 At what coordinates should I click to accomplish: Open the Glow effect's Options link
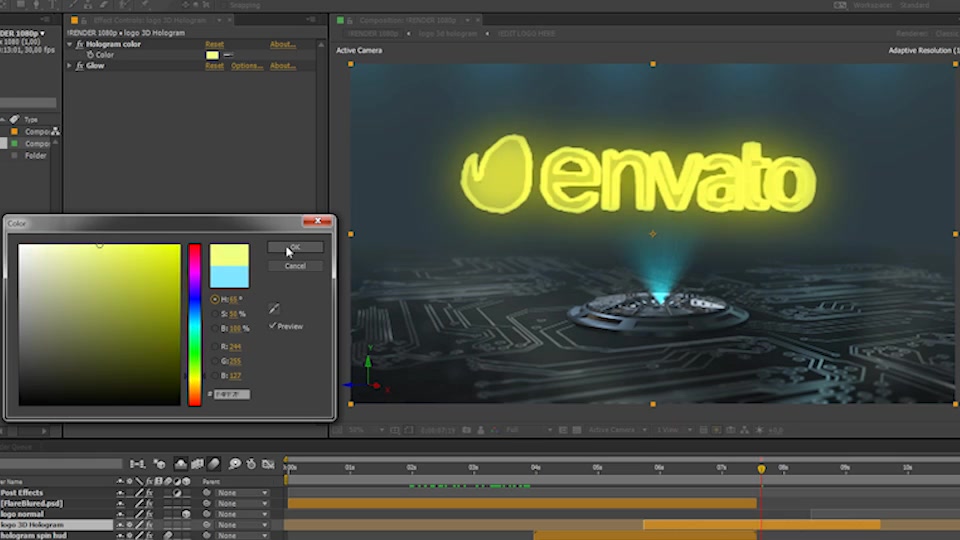[x=247, y=66]
